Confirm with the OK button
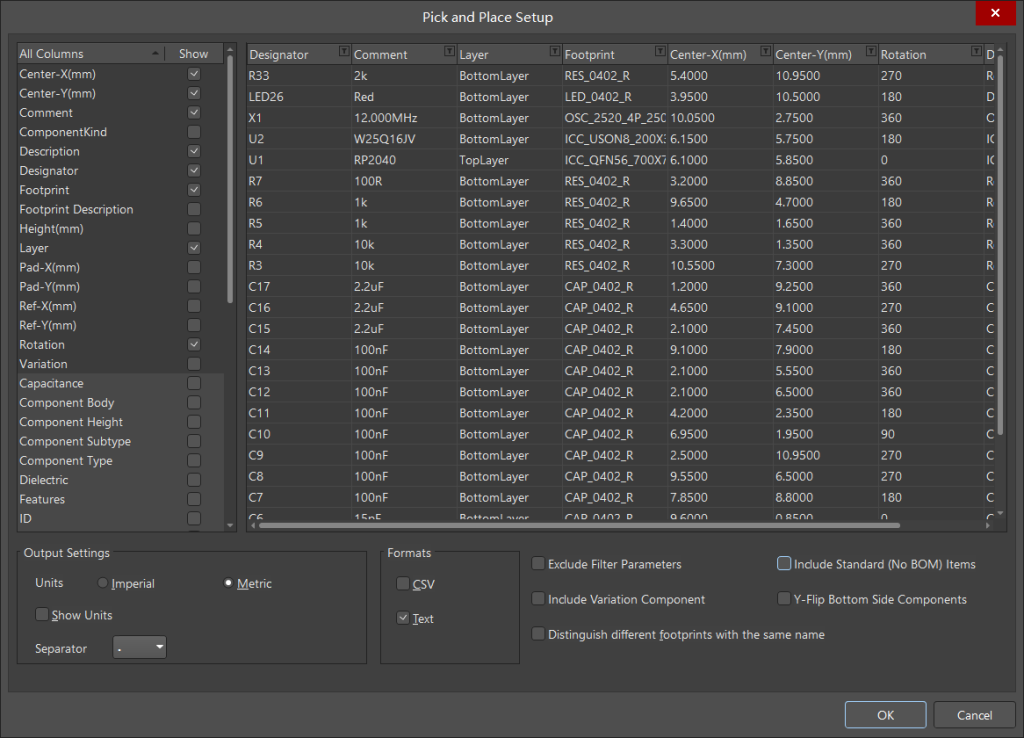1024x738 pixels. (x=885, y=715)
